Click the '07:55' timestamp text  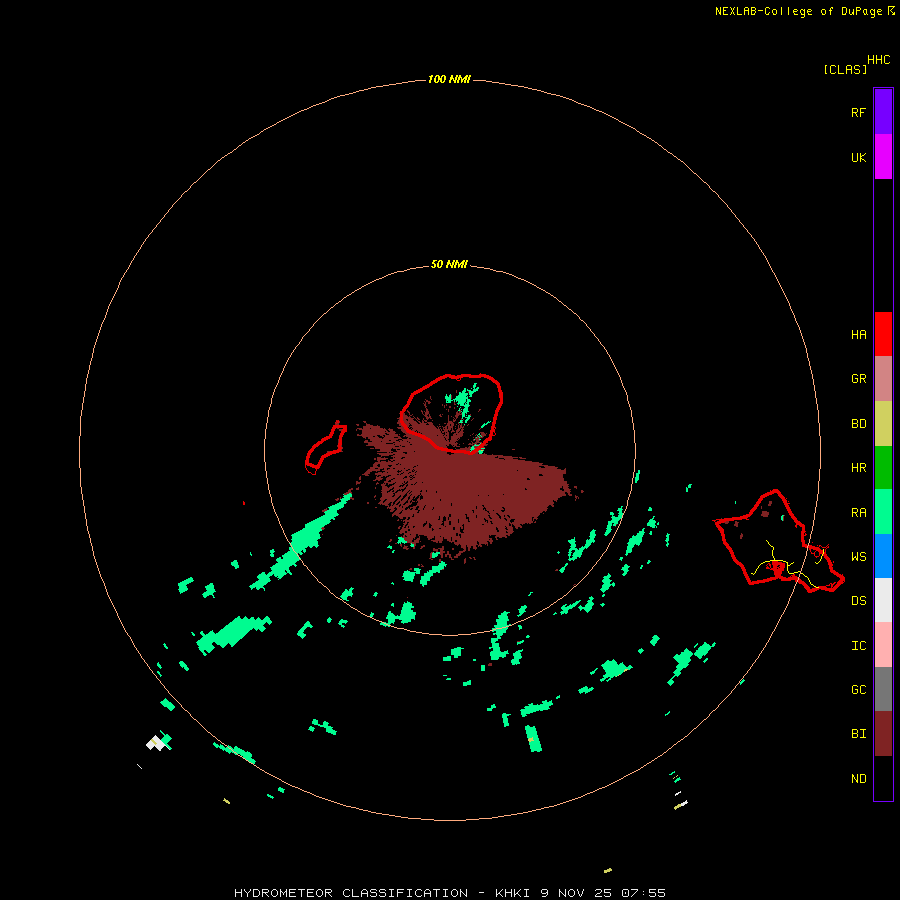pos(643,893)
